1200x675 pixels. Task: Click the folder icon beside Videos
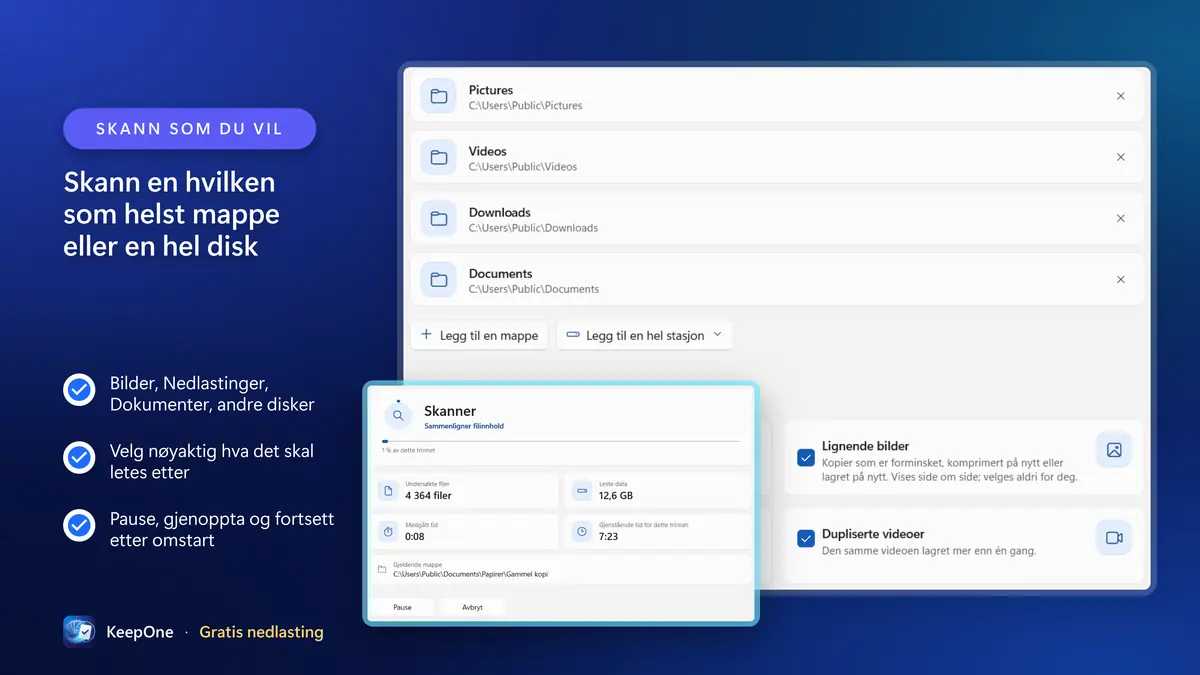pyautogui.click(x=438, y=158)
